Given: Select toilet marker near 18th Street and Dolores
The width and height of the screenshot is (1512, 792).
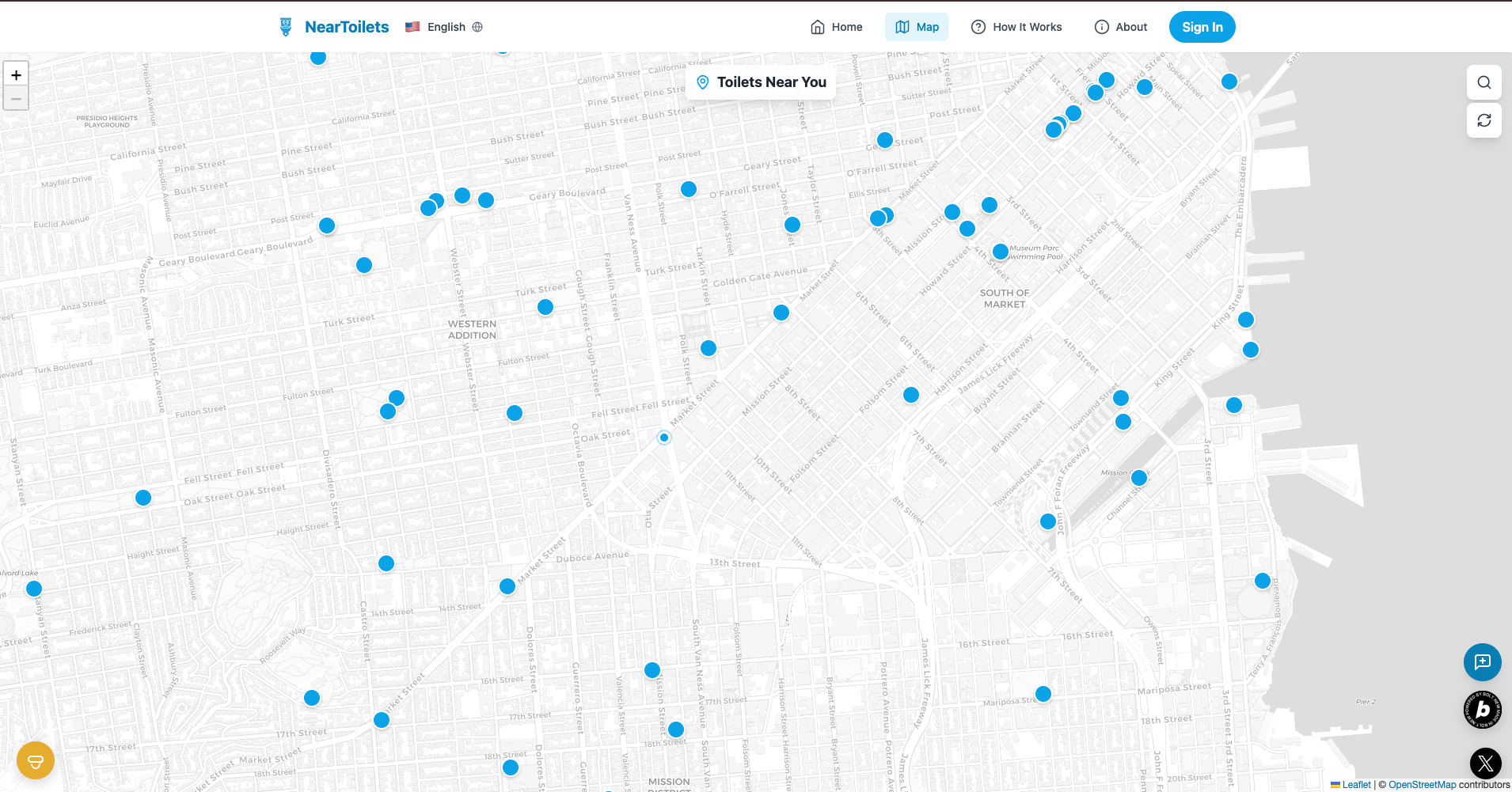Looking at the screenshot, I should [x=511, y=767].
